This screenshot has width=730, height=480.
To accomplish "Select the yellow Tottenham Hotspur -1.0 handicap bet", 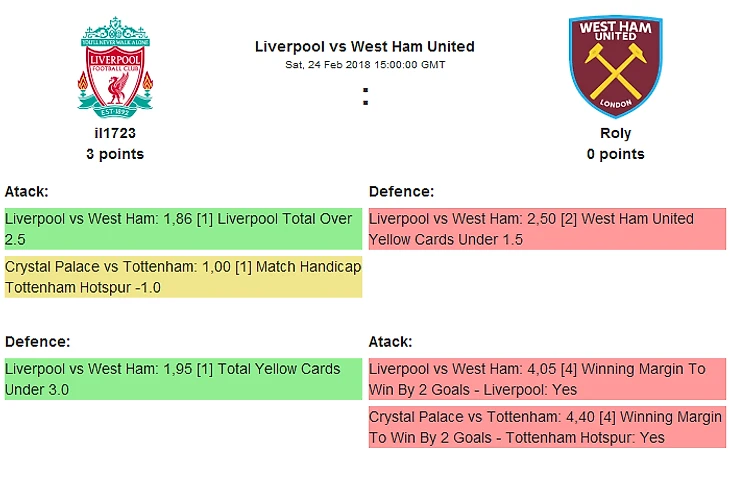I will point(182,277).
